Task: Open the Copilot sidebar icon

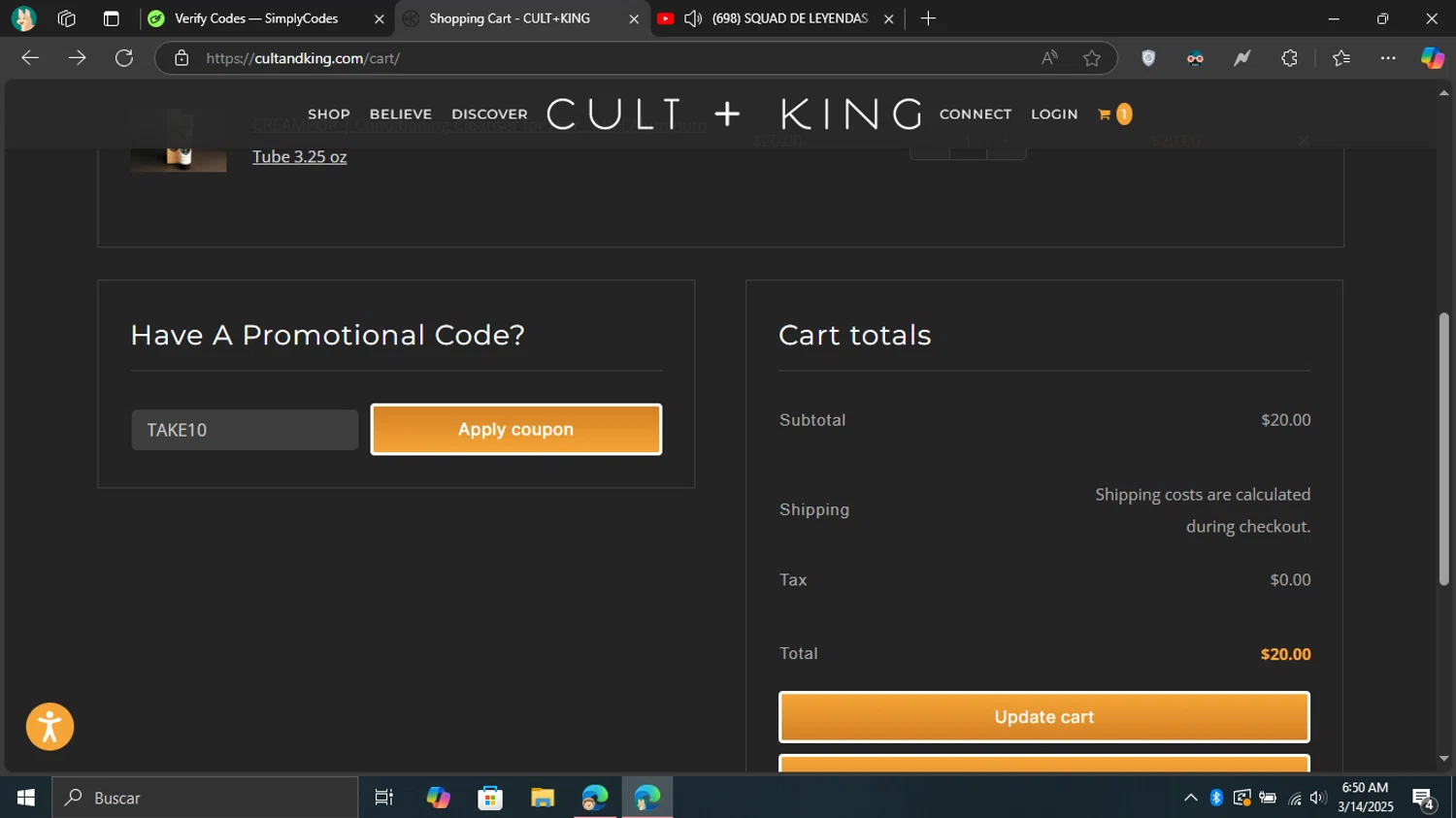Action: 1433,58
